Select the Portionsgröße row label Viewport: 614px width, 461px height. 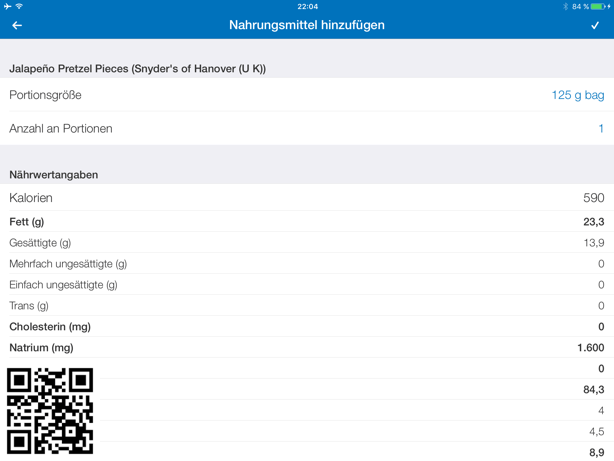tap(45, 95)
